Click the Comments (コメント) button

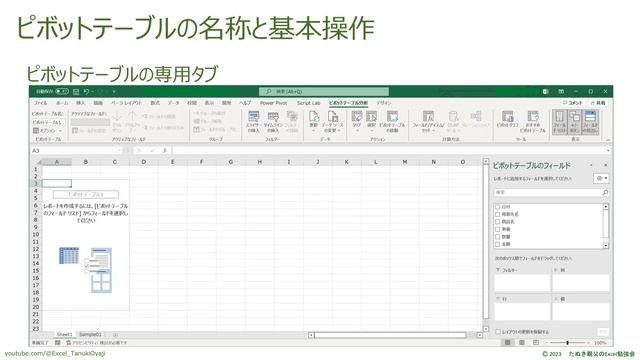(x=572, y=103)
